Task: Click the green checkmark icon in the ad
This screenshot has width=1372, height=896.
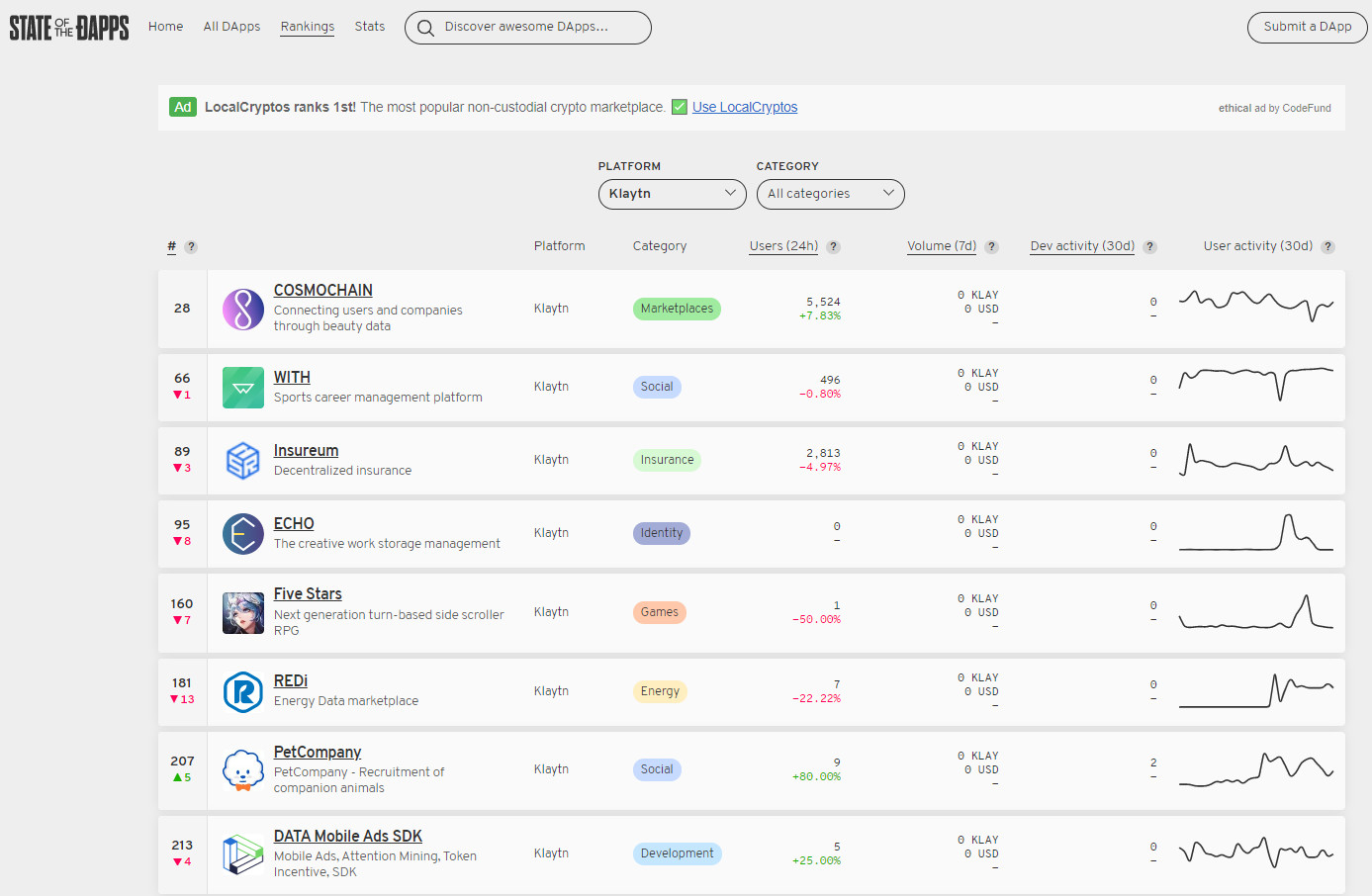Action: (680, 107)
